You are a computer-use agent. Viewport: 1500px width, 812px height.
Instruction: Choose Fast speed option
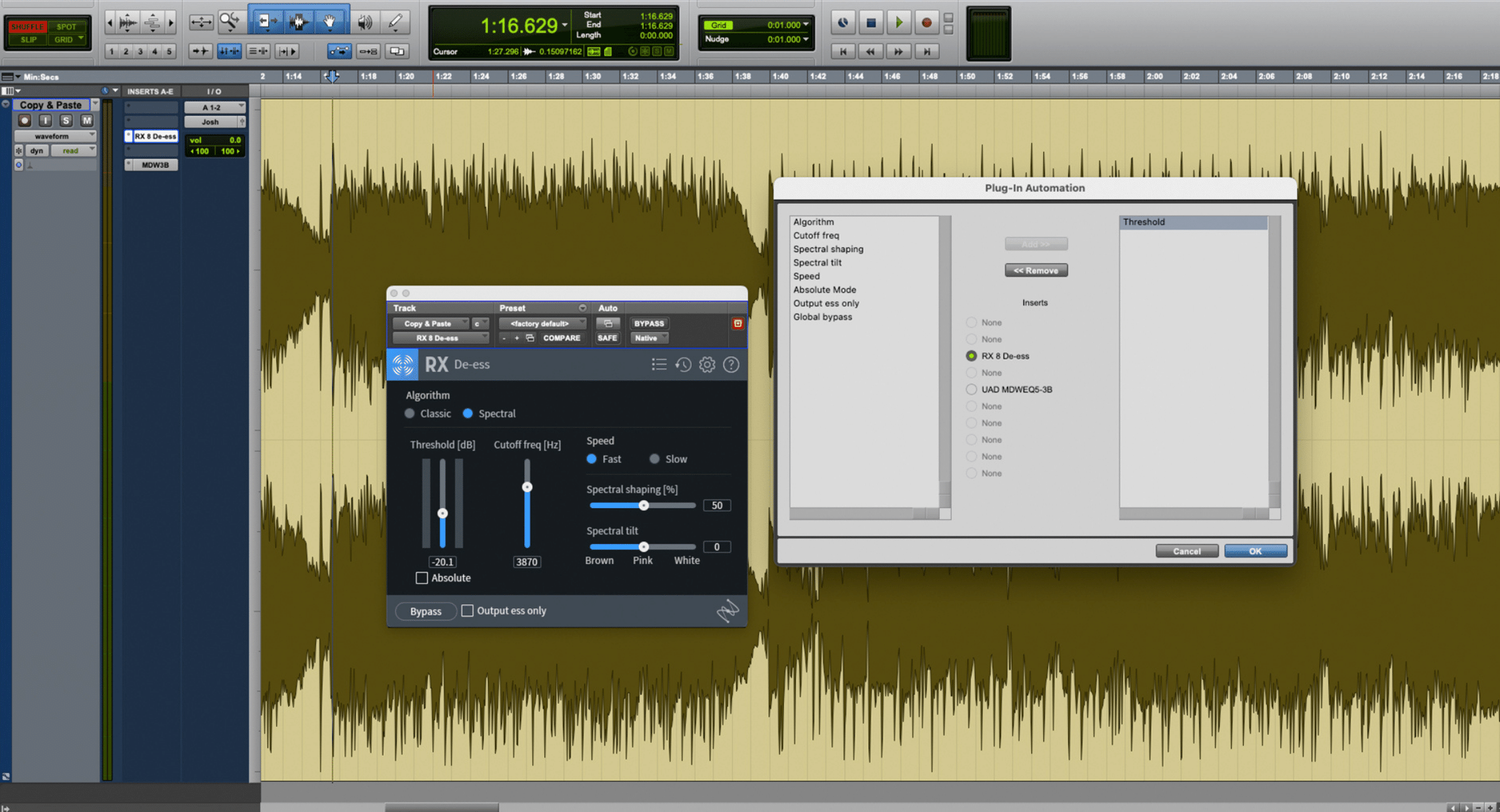591,459
